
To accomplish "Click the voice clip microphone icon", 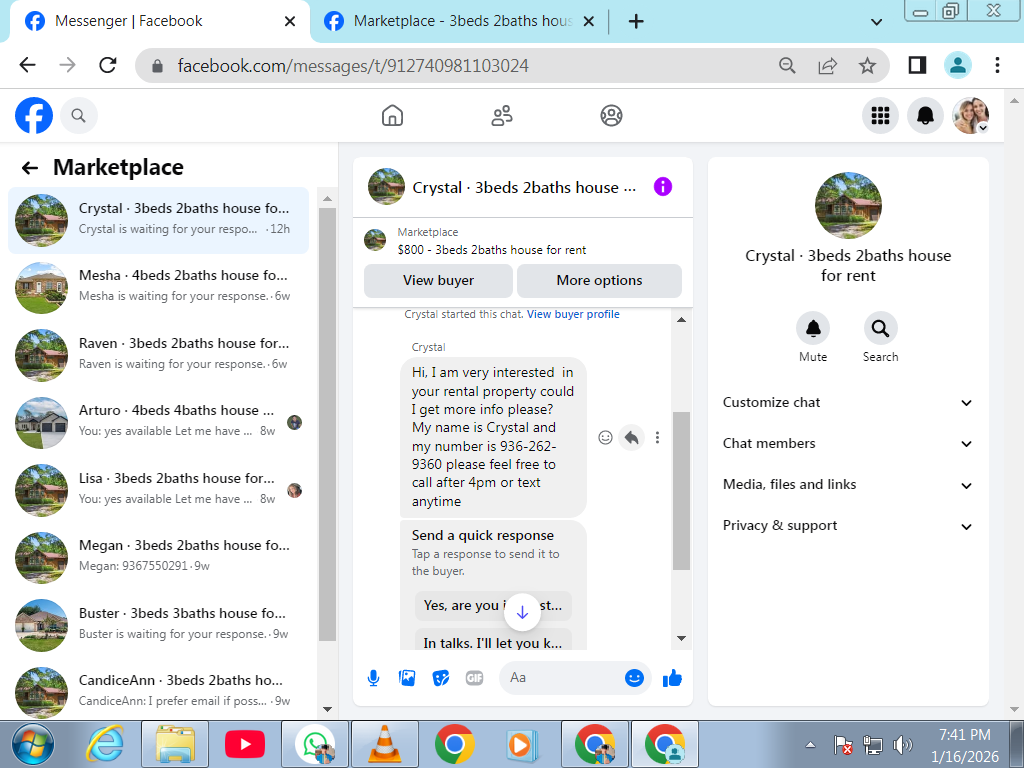I will pyautogui.click(x=374, y=678).
